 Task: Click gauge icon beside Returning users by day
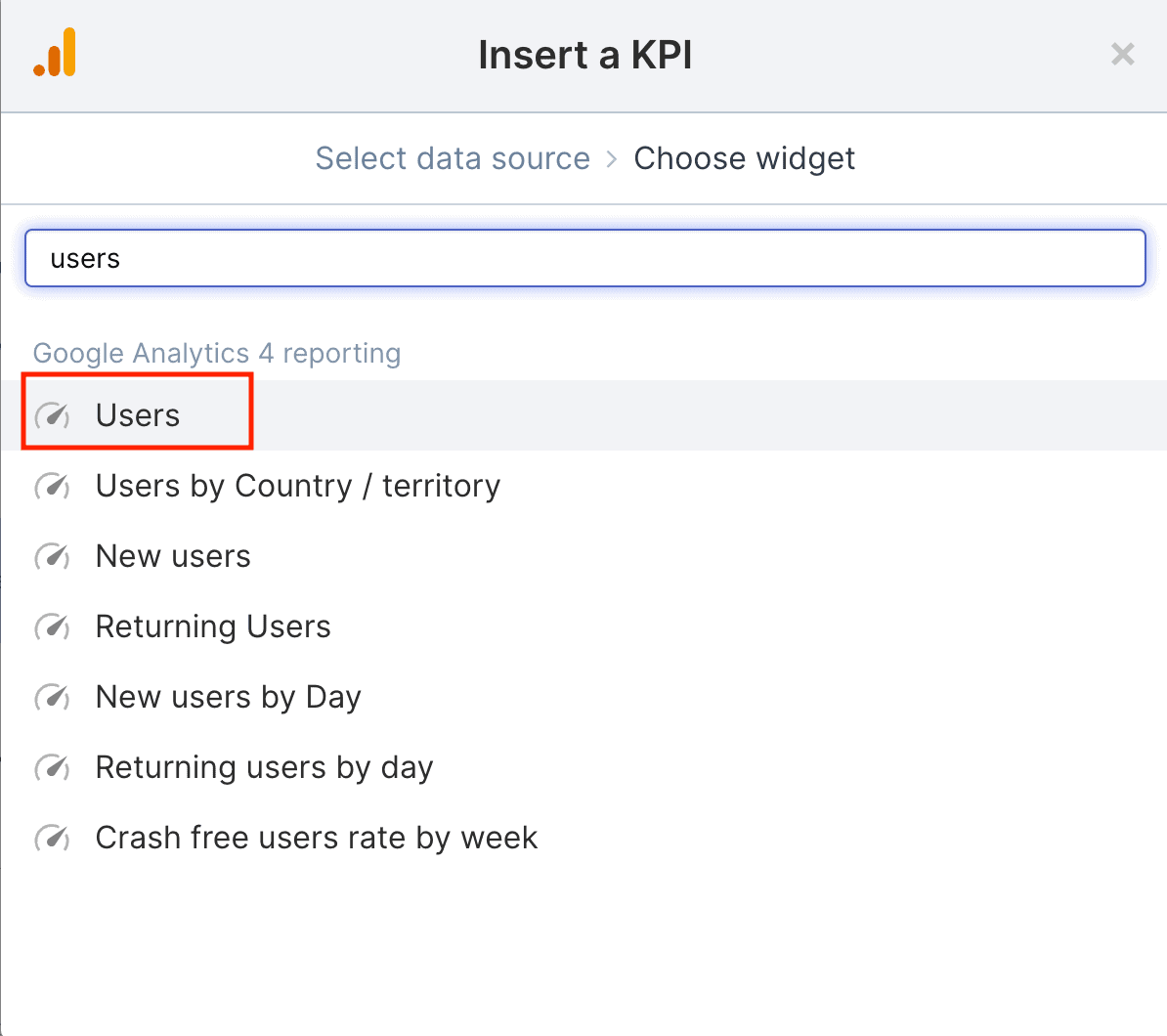tap(52, 767)
